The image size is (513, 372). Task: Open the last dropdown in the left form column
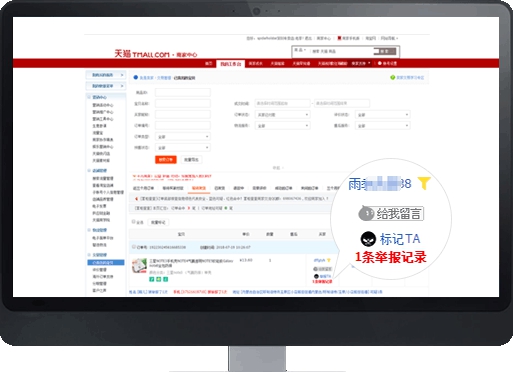pos(183,147)
